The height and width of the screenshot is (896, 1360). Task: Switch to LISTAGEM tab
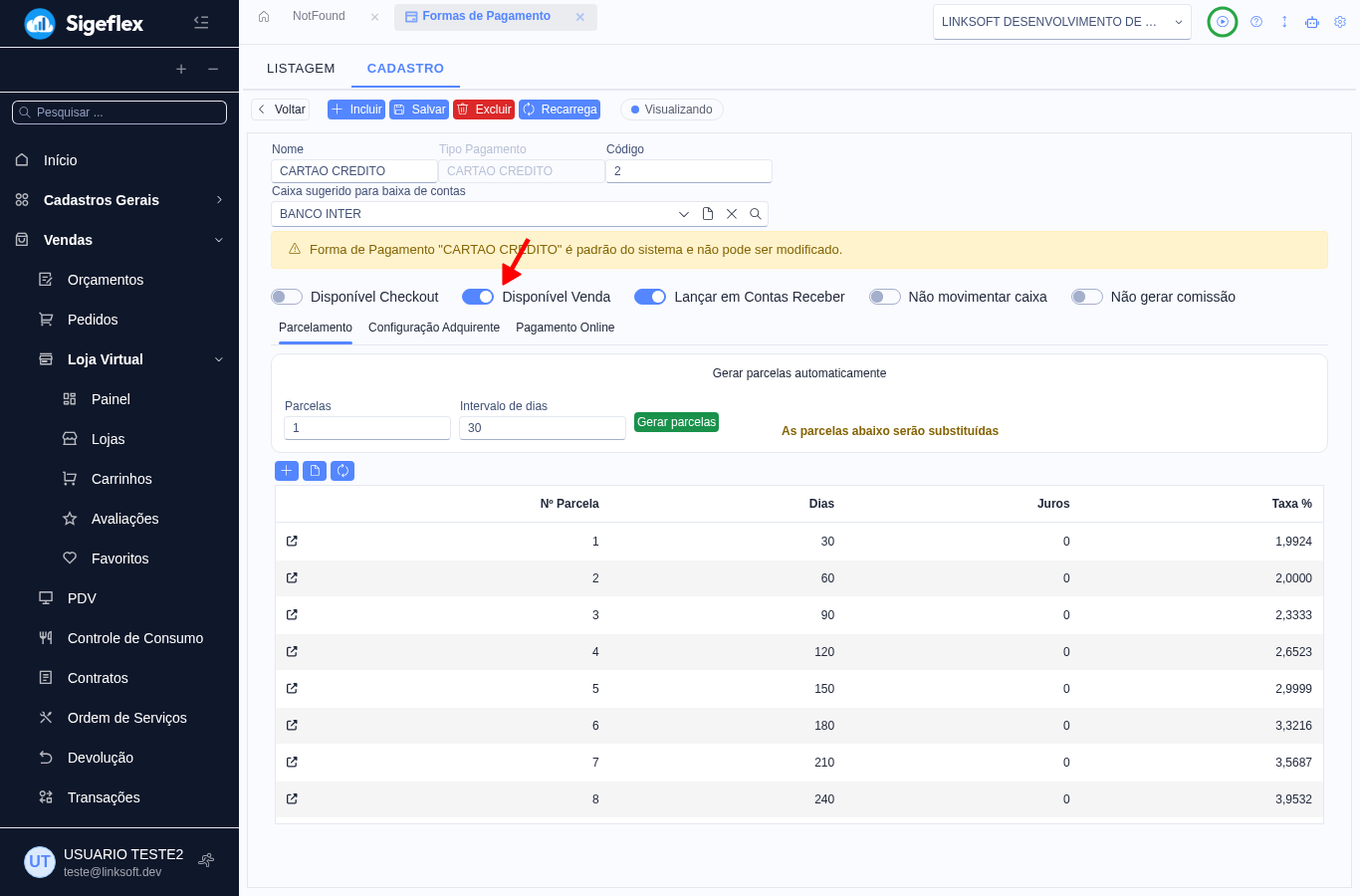coord(301,69)
